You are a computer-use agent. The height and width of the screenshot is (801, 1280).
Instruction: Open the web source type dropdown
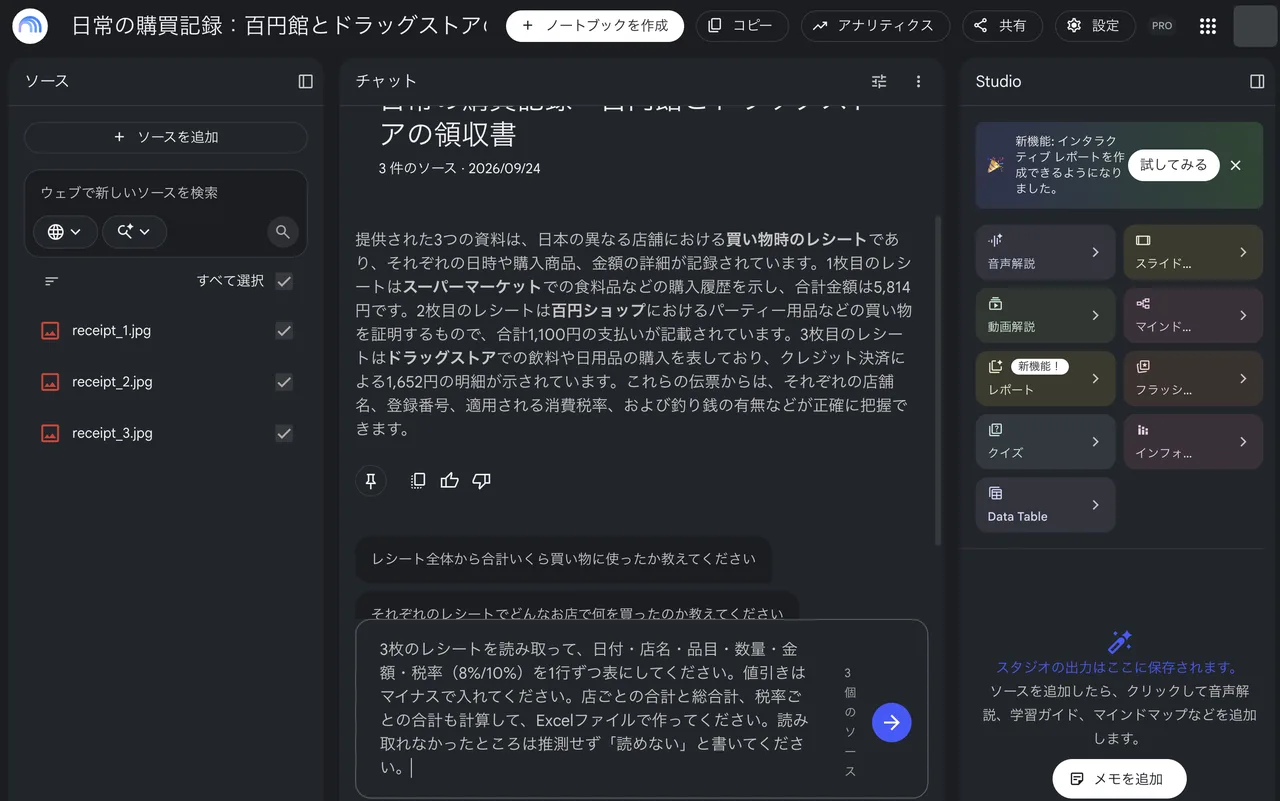(65, 232)
